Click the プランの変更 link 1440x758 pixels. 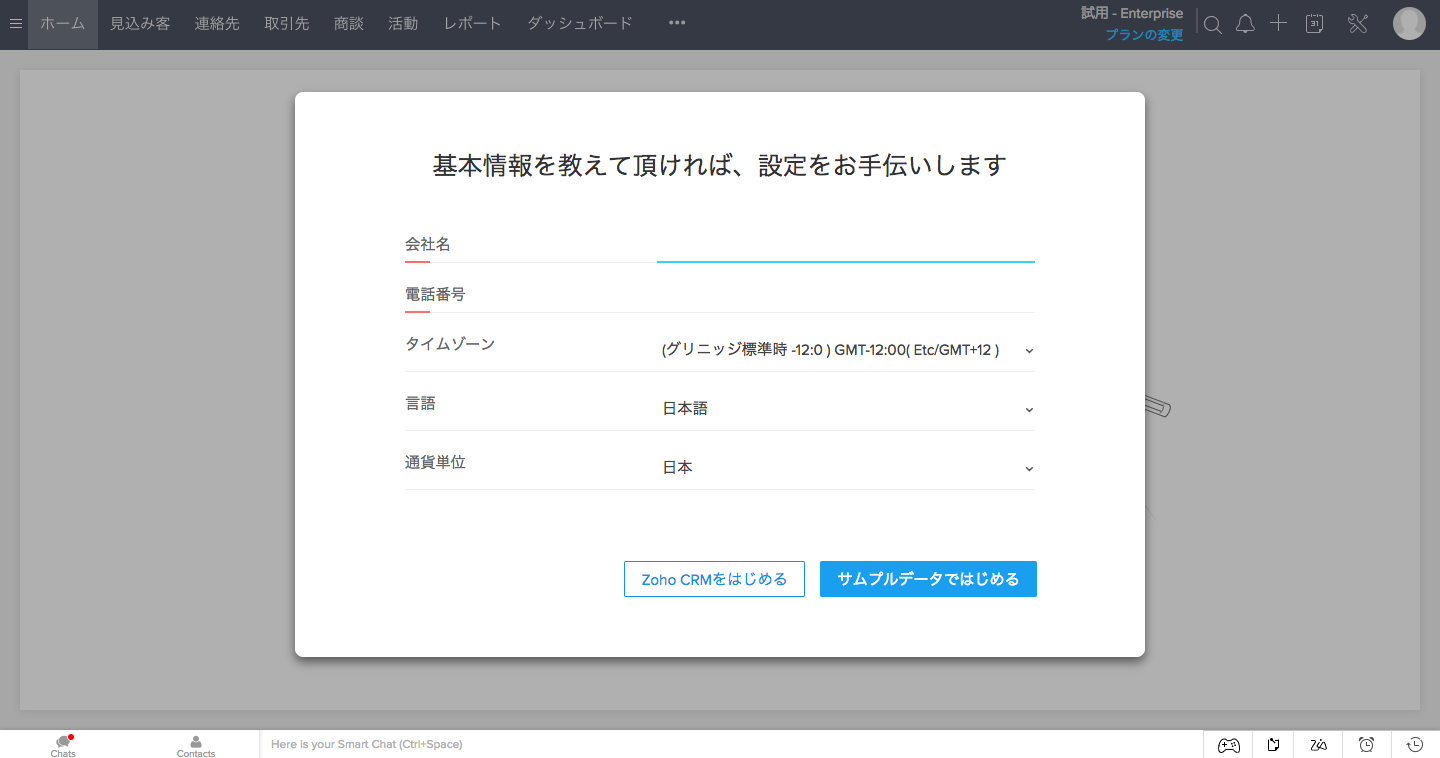(x=1144, y=35)
